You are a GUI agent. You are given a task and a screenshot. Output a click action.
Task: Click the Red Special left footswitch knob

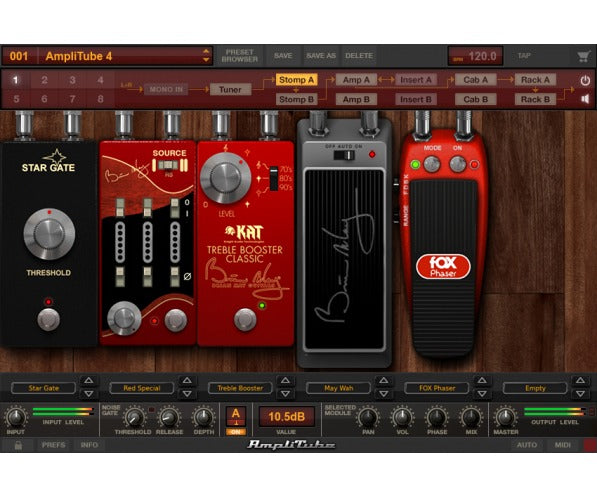pyautogui.click(x=125, y=318)
